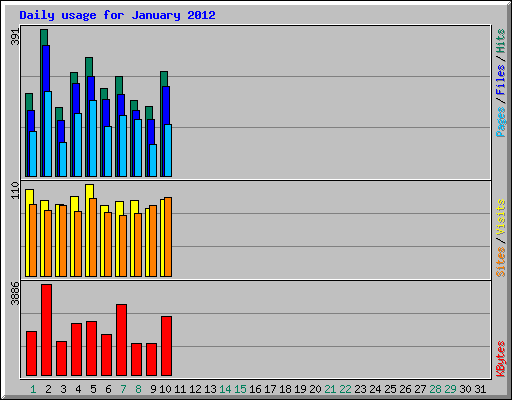
Task: Click the 3886 scale label on the KBytes chart
Action: 15,293
